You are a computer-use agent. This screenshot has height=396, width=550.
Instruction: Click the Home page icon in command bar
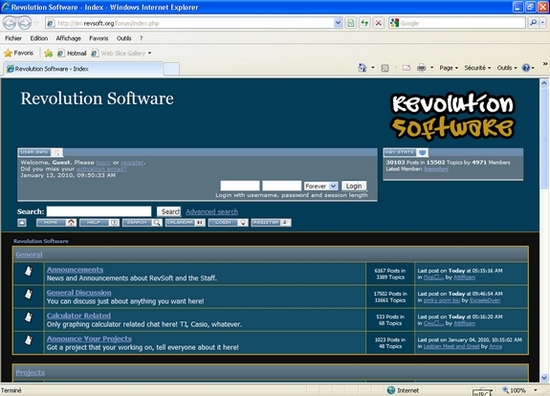pos(362,68)
